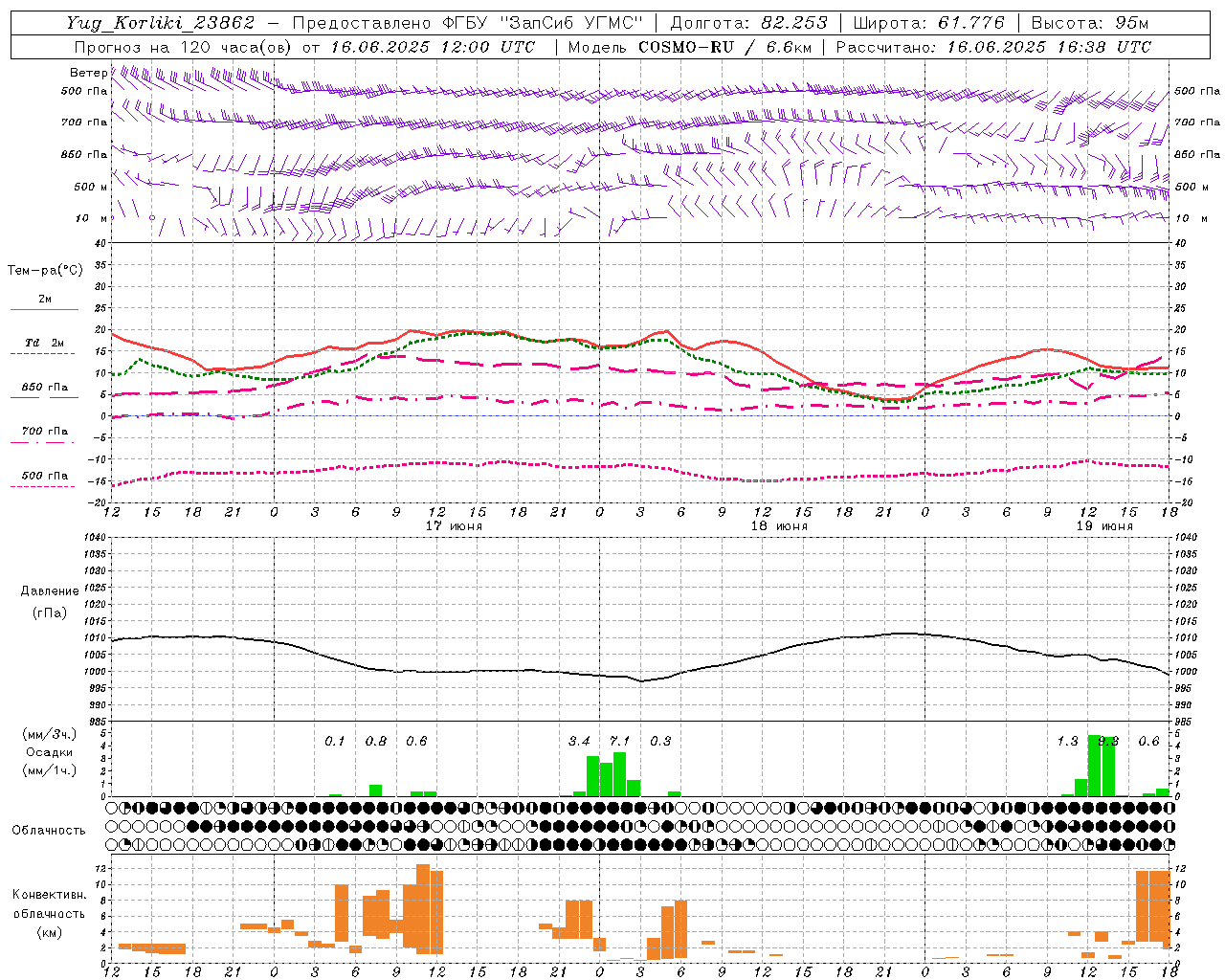Click the 18 июня date label
1225x980 pixels.
click(779, 526)
